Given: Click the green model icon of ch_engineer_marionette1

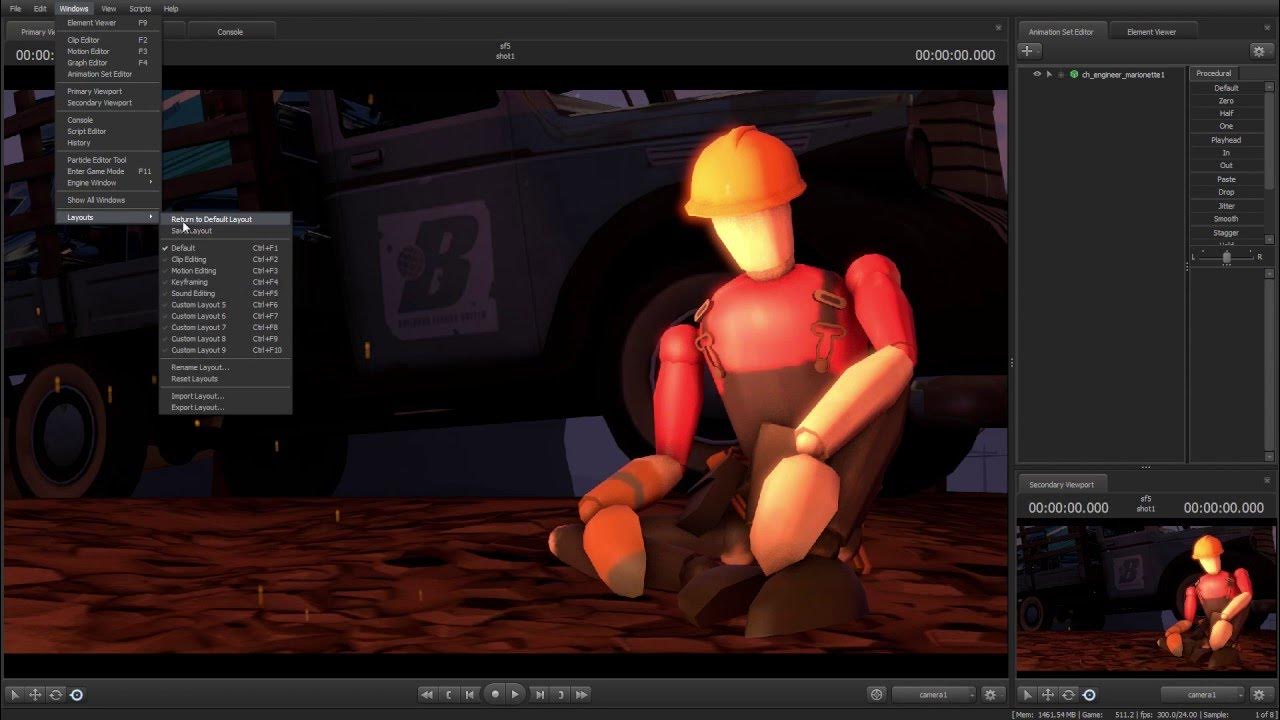Looking at the screenshot, I should (x=1074, y=74).
